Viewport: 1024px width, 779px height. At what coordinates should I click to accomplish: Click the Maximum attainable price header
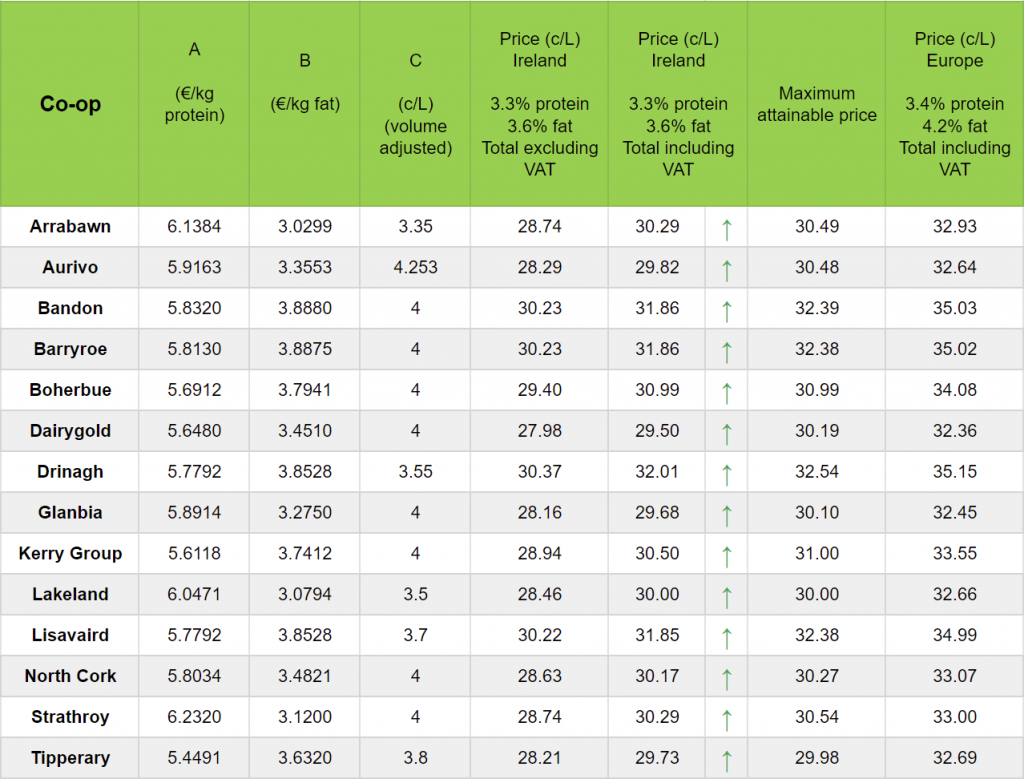816,104
